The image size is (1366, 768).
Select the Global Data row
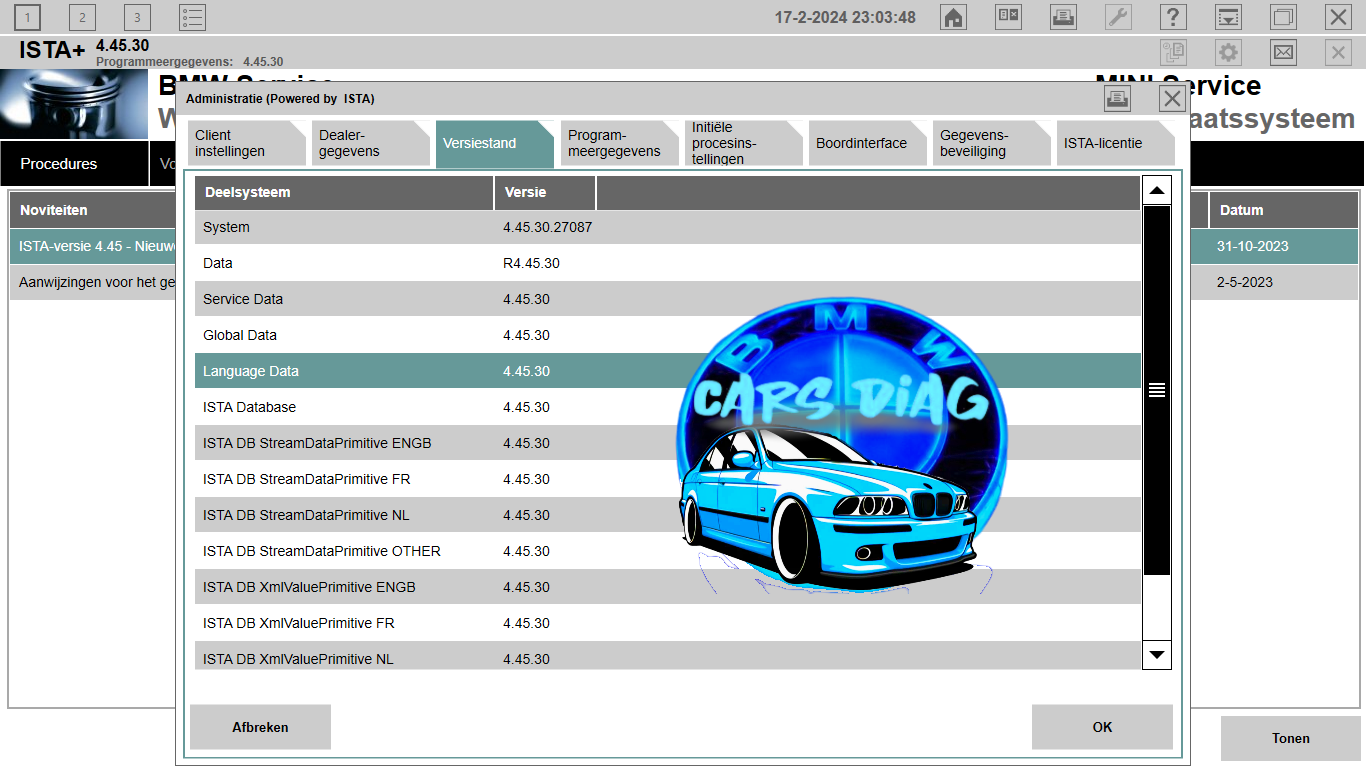(x=668, y=335)
